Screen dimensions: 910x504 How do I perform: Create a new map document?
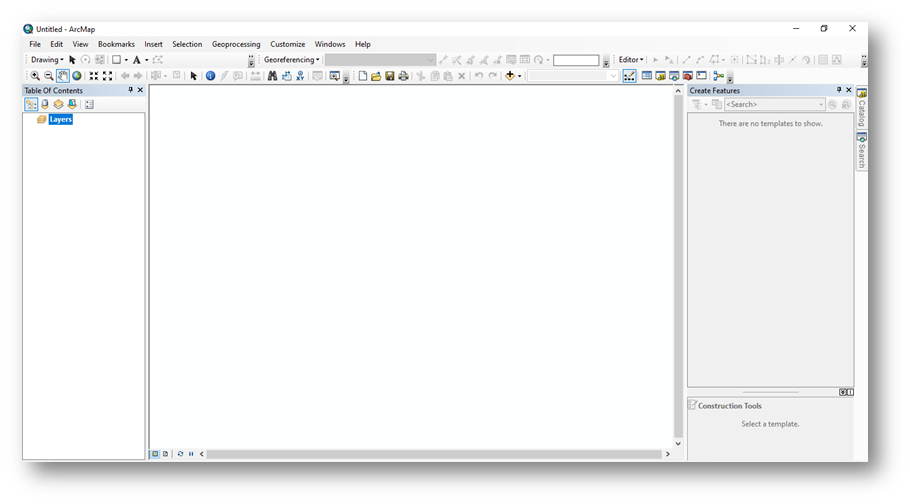click(x=363, y=76)
